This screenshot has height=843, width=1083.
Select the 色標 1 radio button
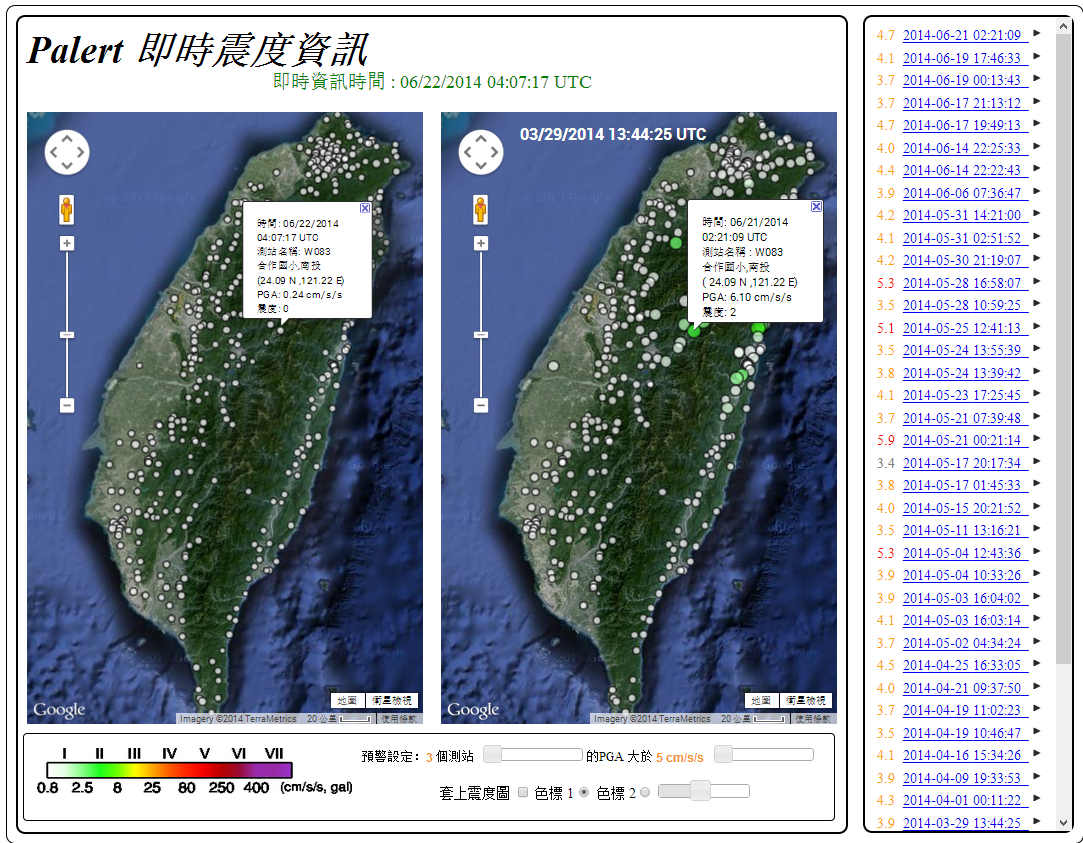point(583,791)
